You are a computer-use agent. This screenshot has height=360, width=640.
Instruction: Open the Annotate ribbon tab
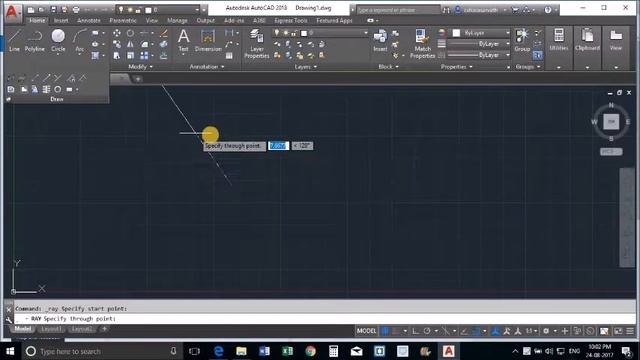(x=89, y=20)
